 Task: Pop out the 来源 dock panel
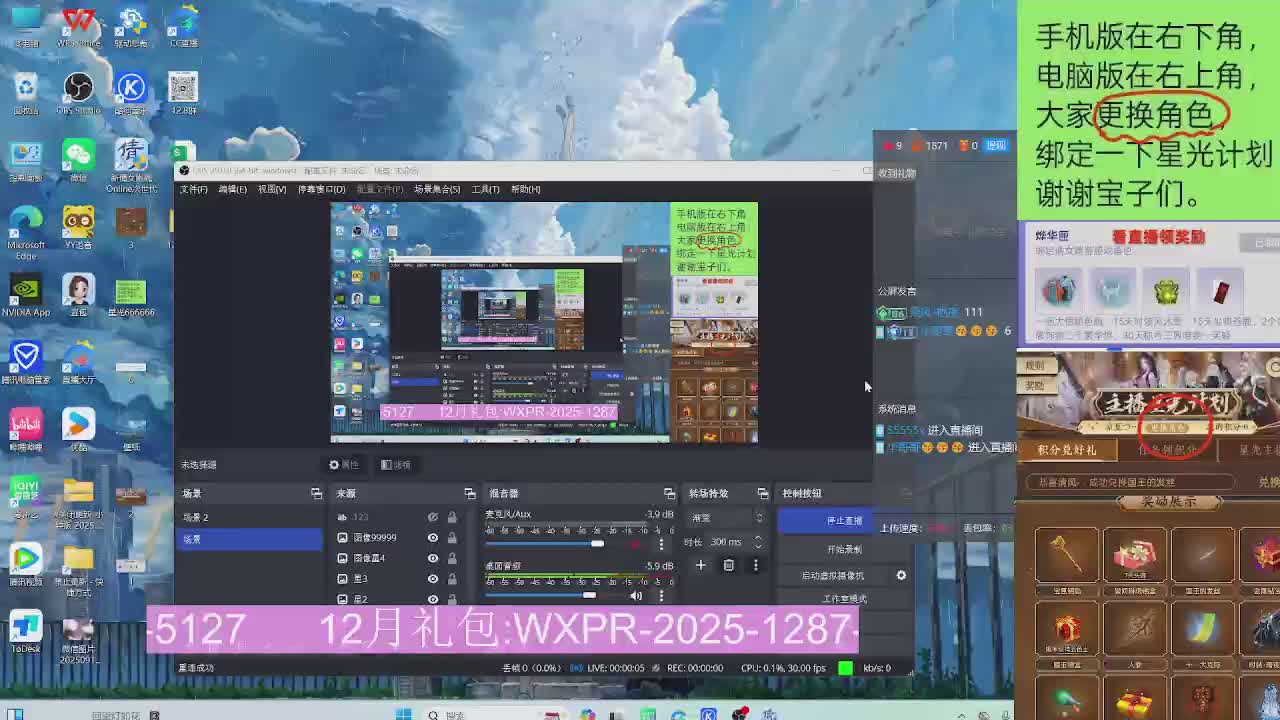coord(470,493)
